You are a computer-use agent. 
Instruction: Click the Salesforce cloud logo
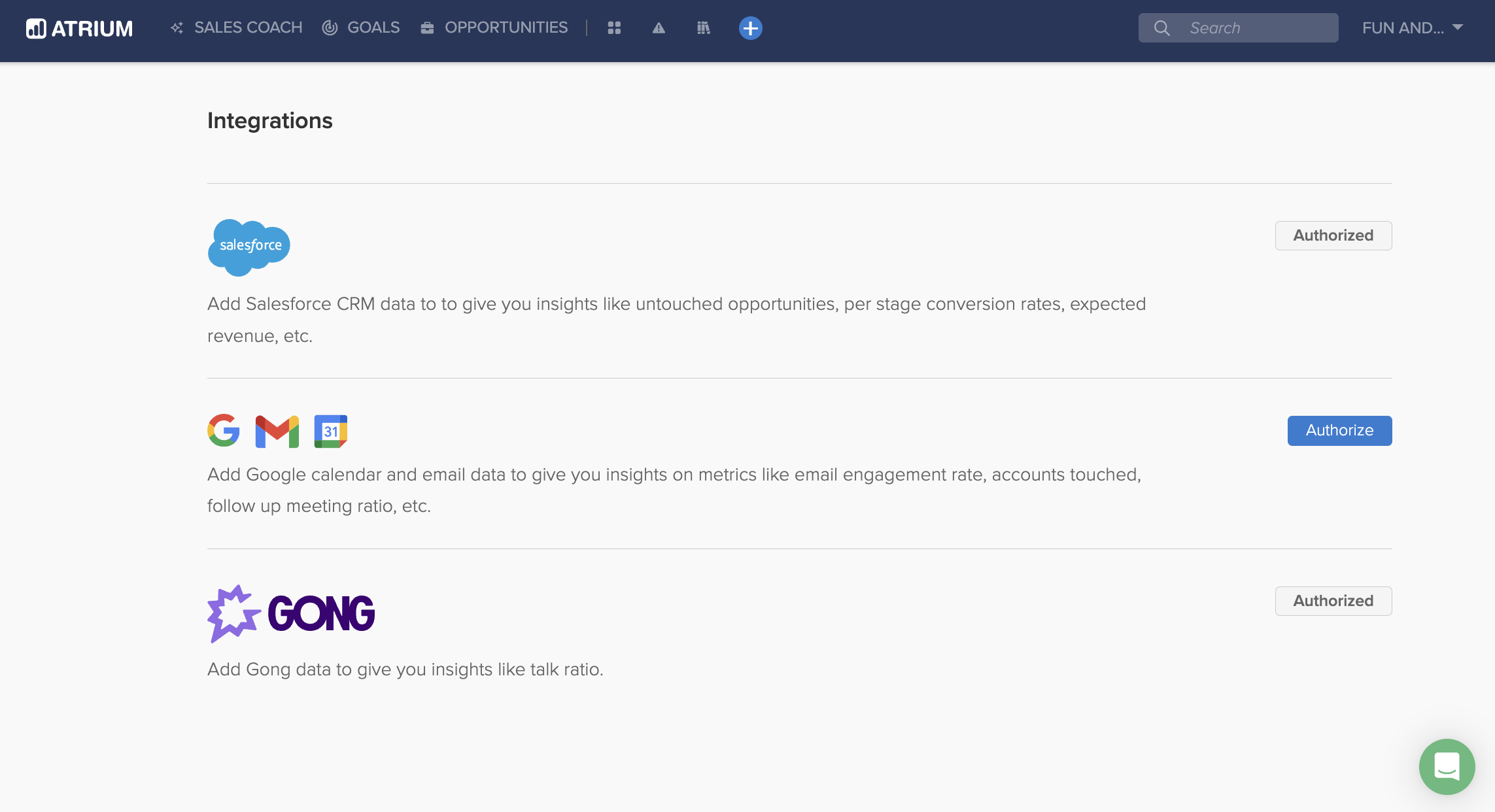[x=249, y=246]
